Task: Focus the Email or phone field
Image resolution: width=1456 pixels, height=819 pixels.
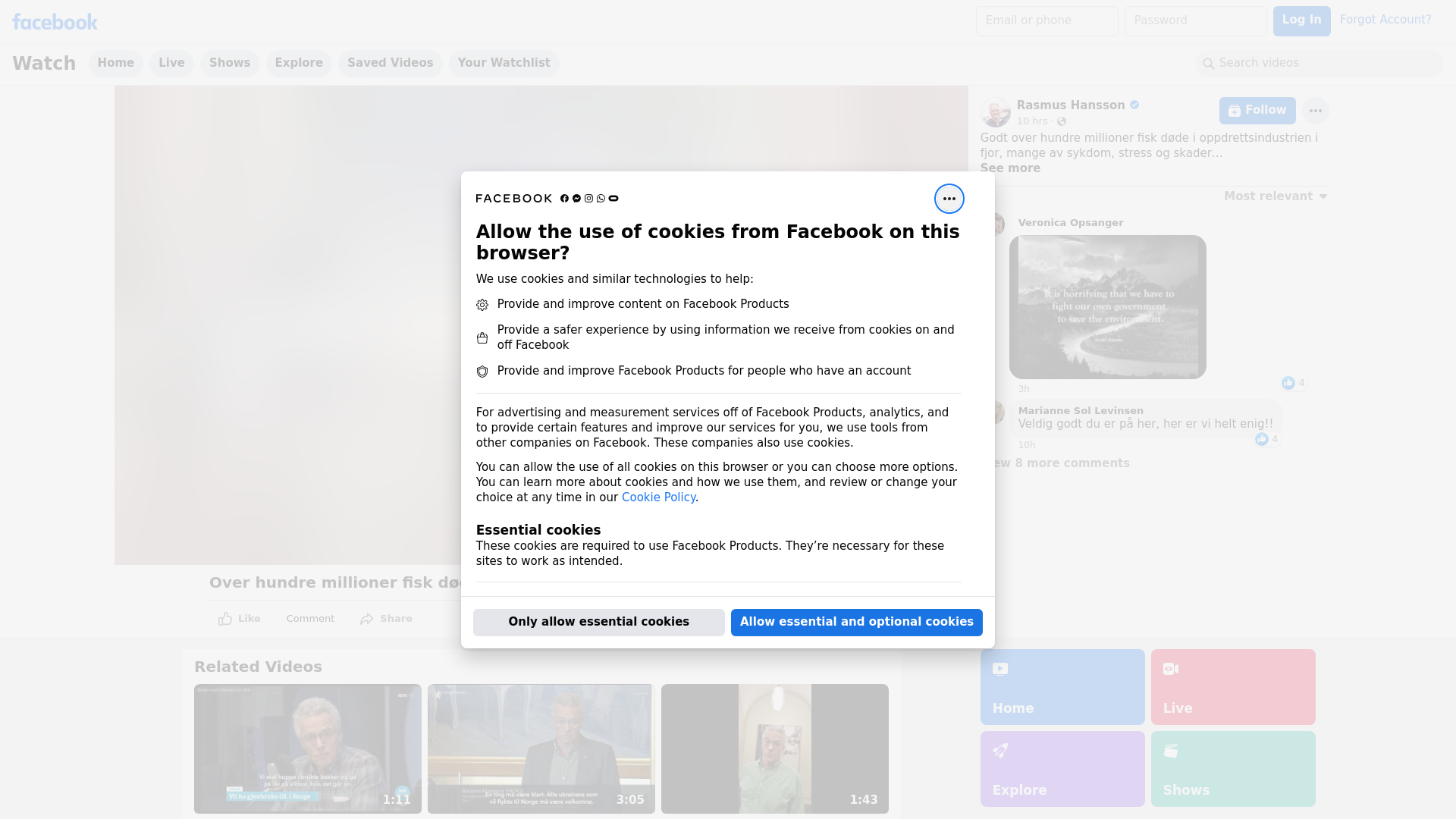Action: click(x=1046, y=21)
